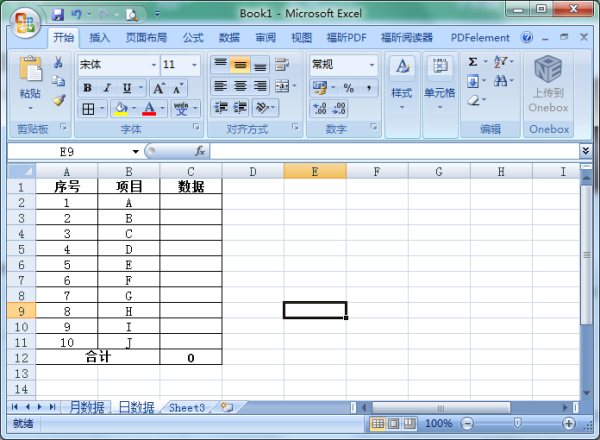Toggle wrap text
This screenshot has width=600, height=440.
pyautogui.click(x=282, y=65)
